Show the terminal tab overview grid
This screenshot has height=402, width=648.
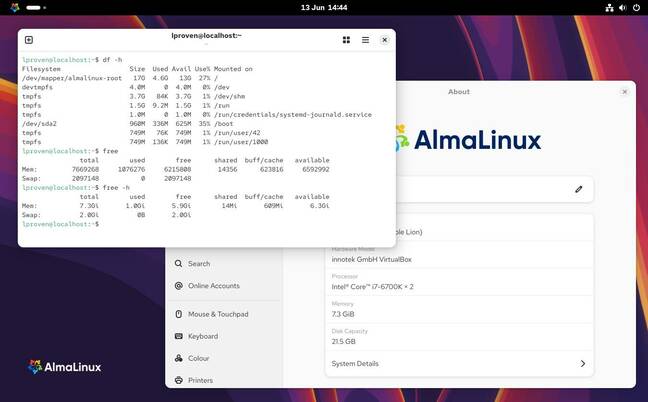(x=346, y=40)
